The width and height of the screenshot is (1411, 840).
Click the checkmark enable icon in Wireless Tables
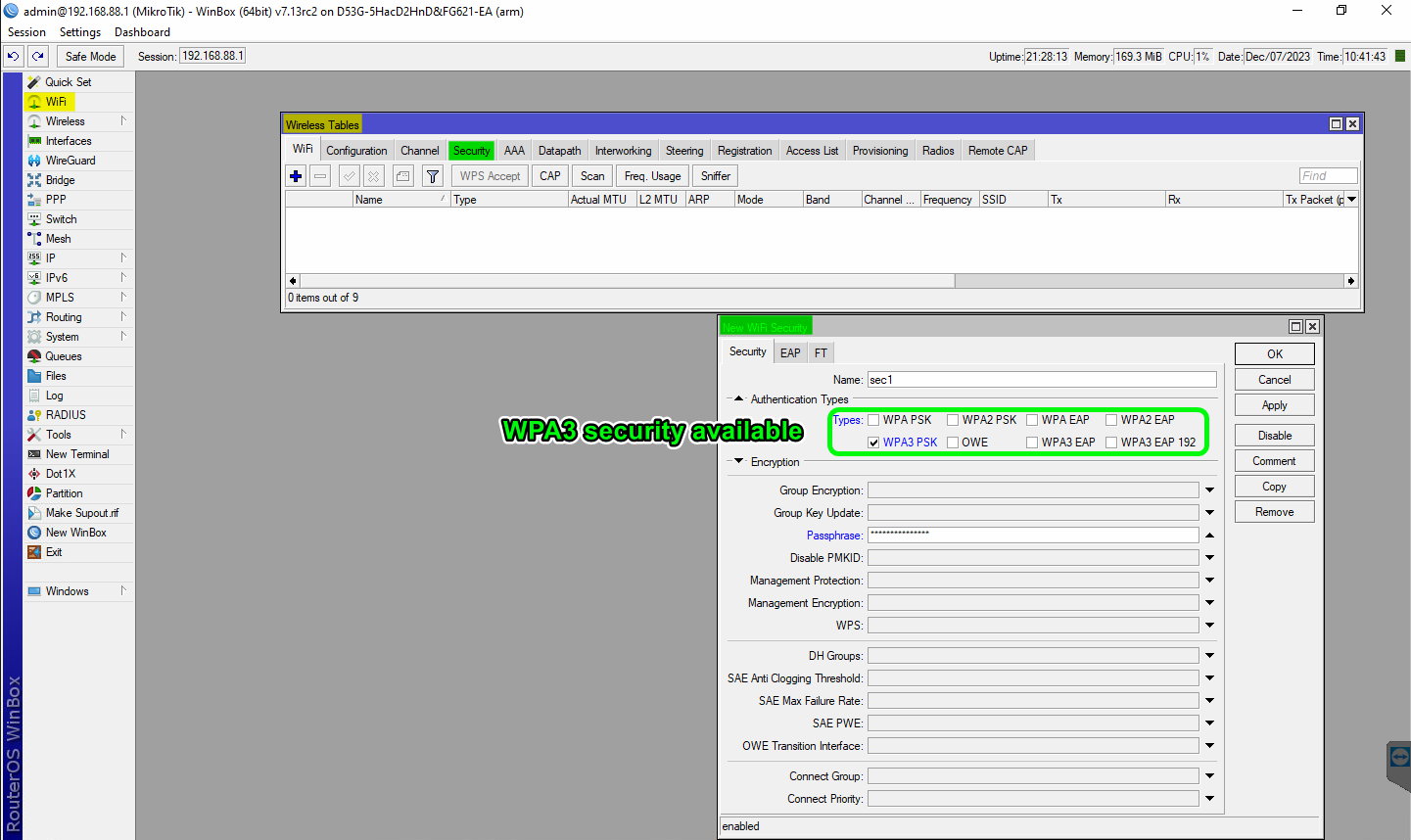click(350, 176)
